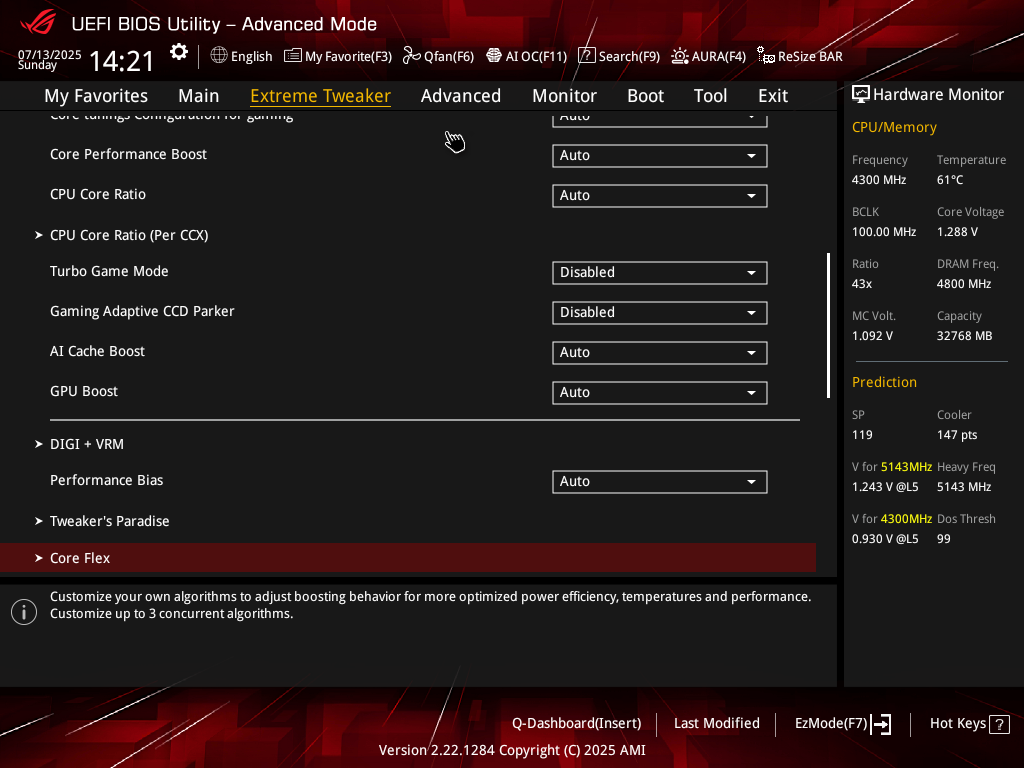This screenshot has height=768, width=1024.
Task: Click the yellow 5143MHz prediction text
Action: (x=906, y=467)
